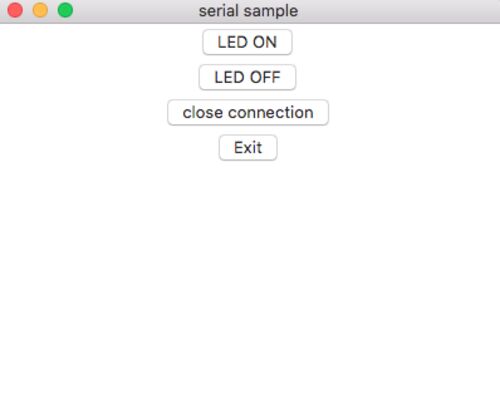The height and width of the screenshot is (398, 500).
Task: Choose close connection to end serial link
Action: (248, 113)
